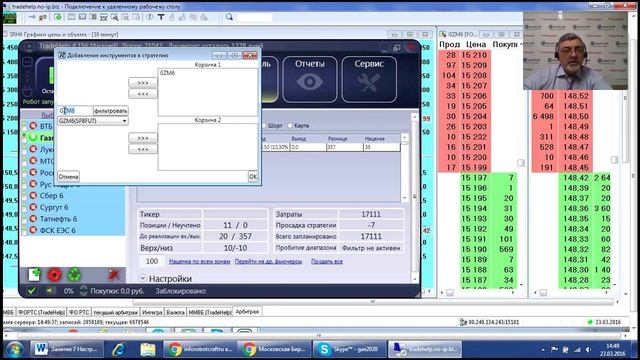The width and height of the screenshot is (640, 360).
Task: Click the red poppy icon below the strategy list
Action: point(54,275)
